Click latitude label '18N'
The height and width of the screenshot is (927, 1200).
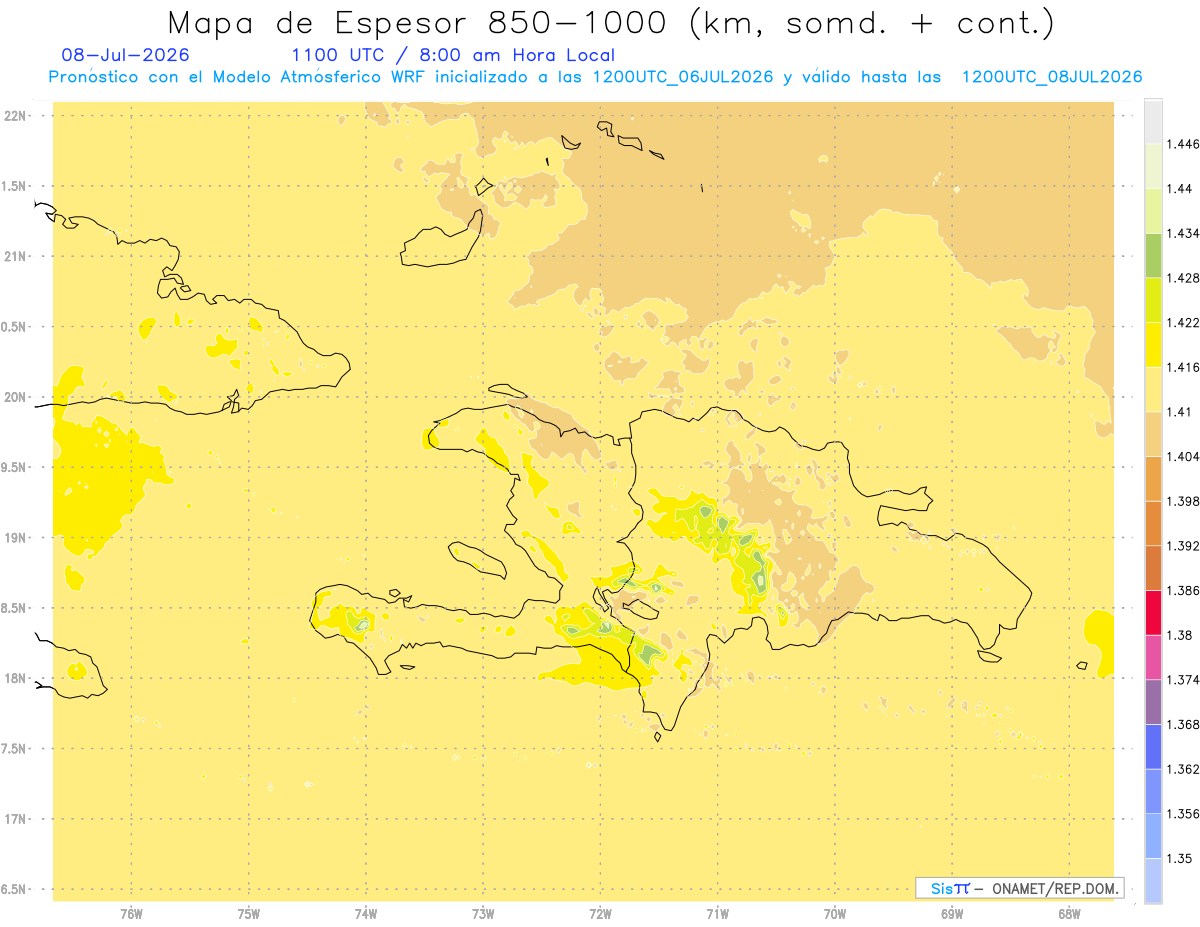(x=17, y=678)
